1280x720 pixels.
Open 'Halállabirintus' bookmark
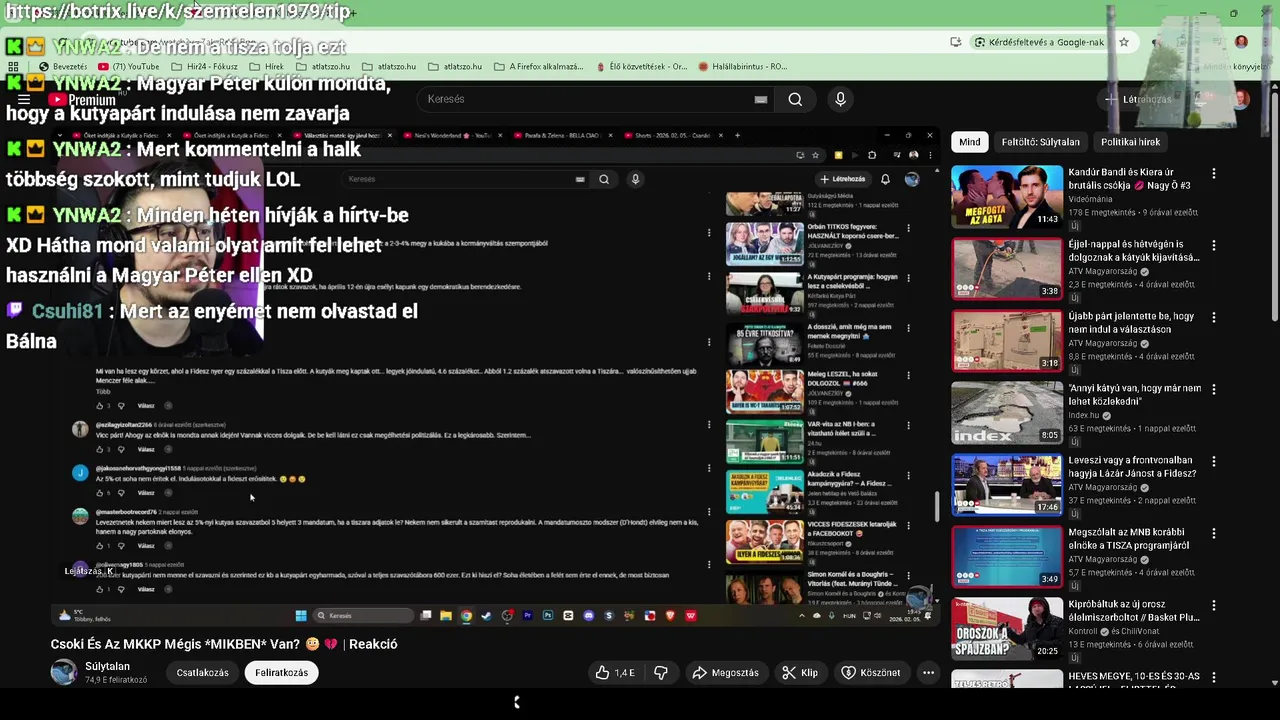pyautogui.click(x=742, y=67)
